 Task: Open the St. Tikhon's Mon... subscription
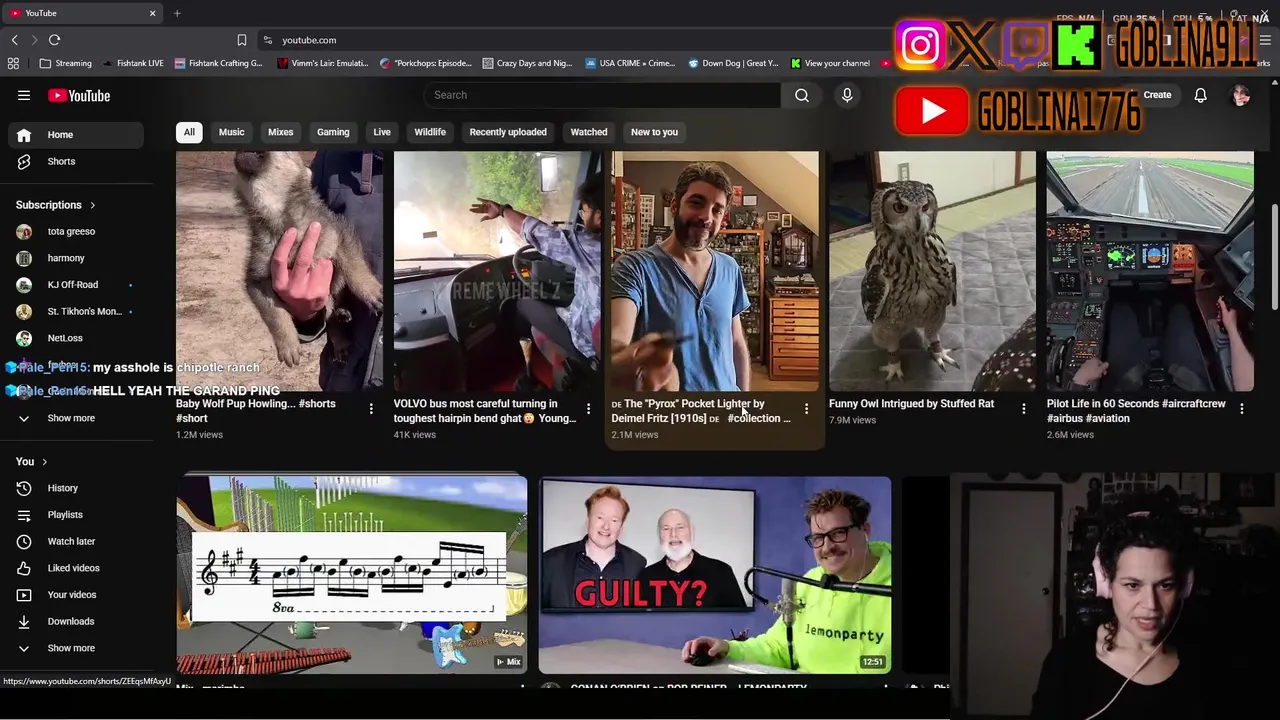[76, 311]
